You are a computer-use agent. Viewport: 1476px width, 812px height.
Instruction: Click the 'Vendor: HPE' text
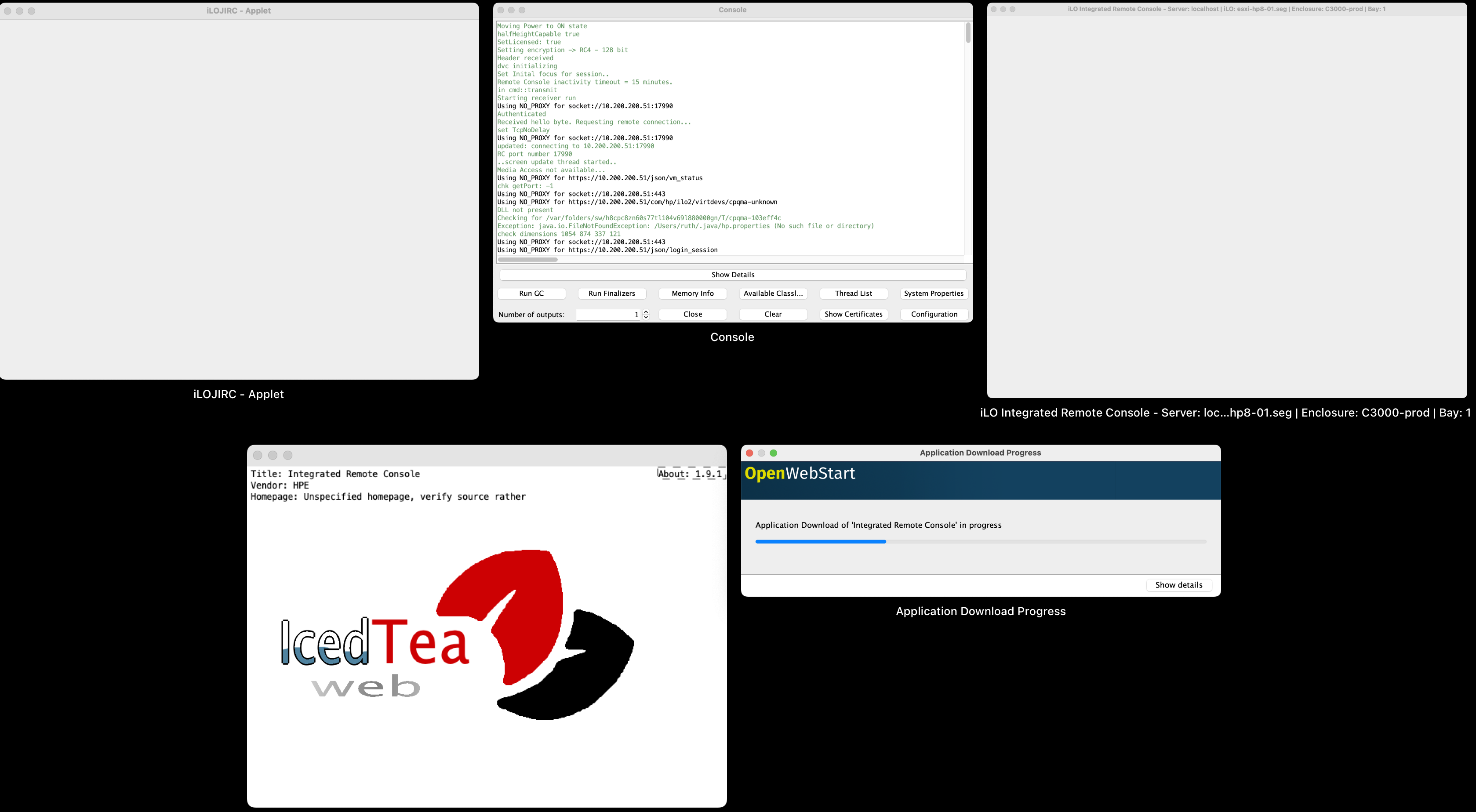tap(280, 485)
